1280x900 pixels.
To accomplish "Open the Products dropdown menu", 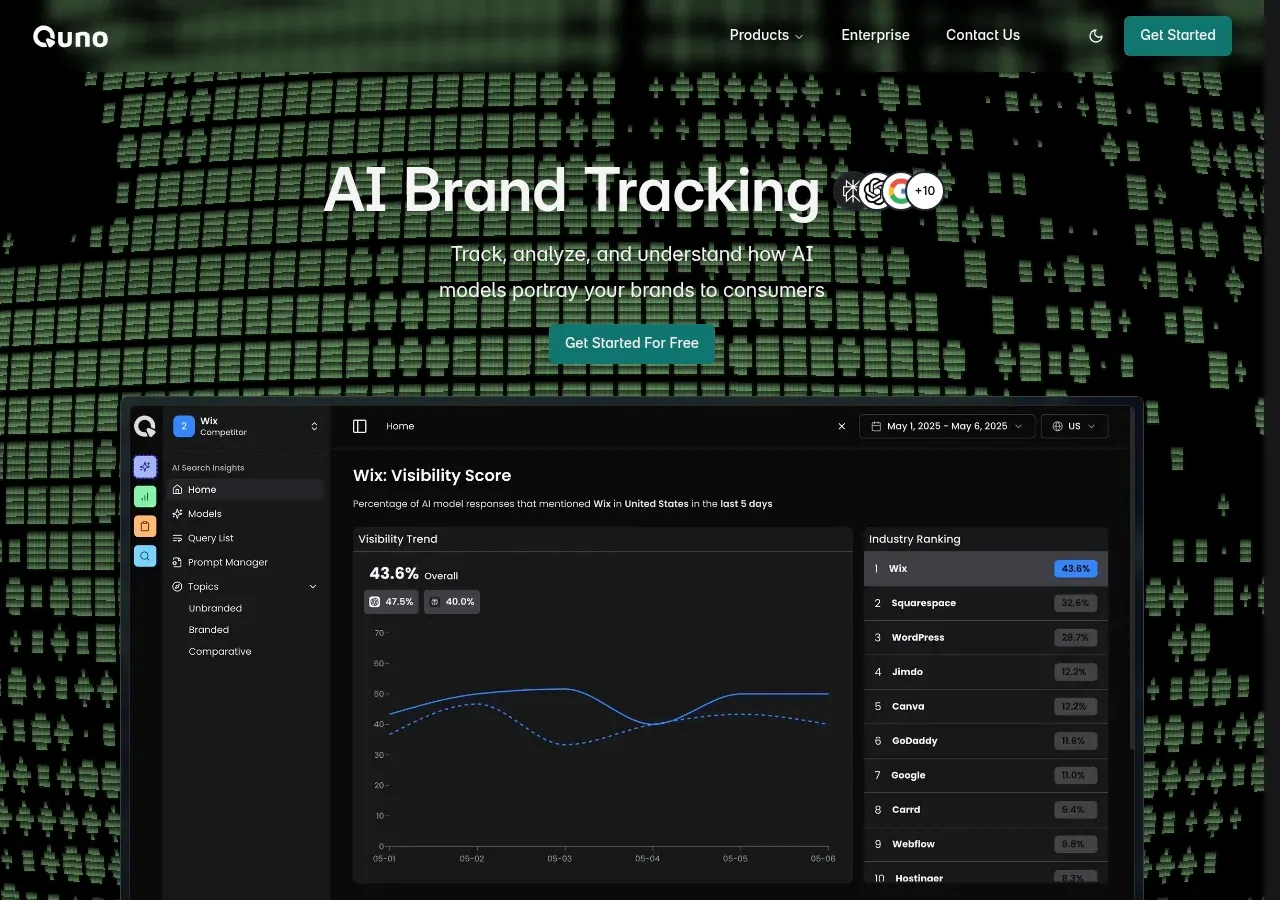I will point(766,35).
